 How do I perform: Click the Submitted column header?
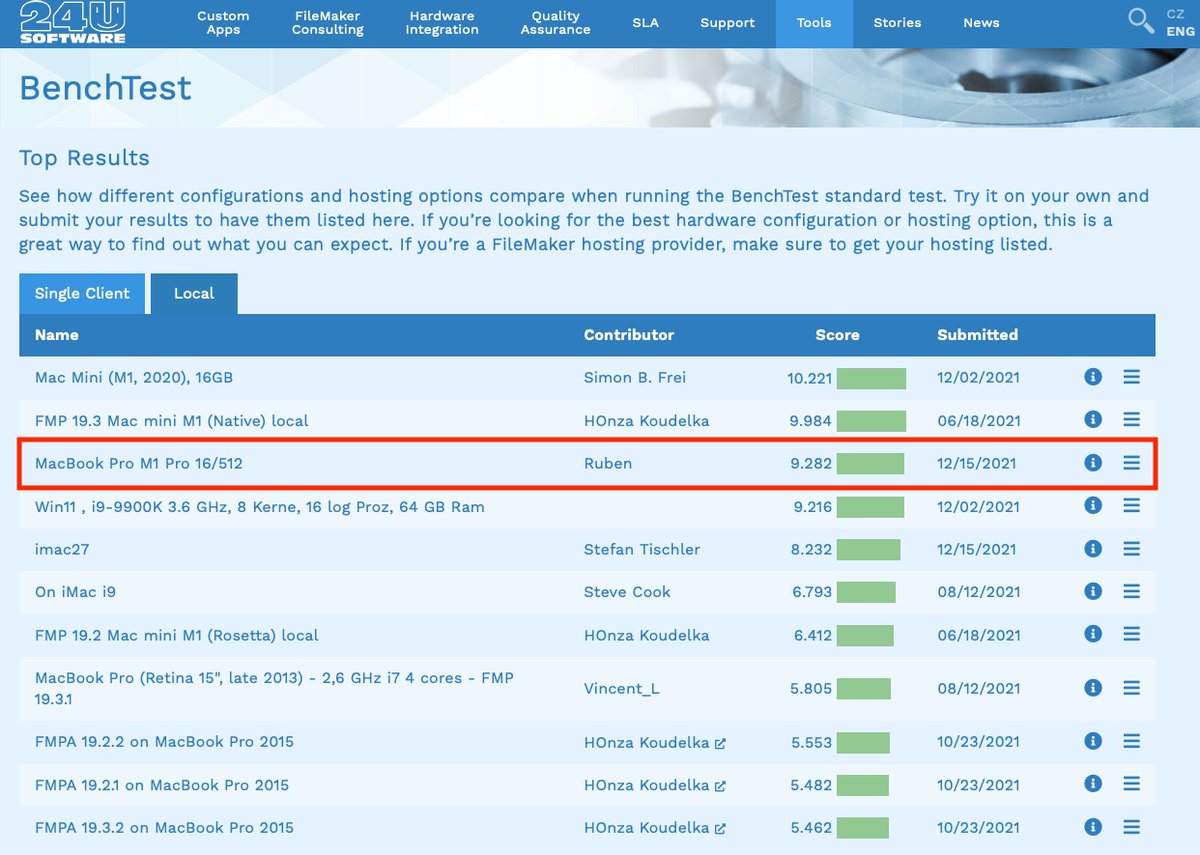(977, 335)
